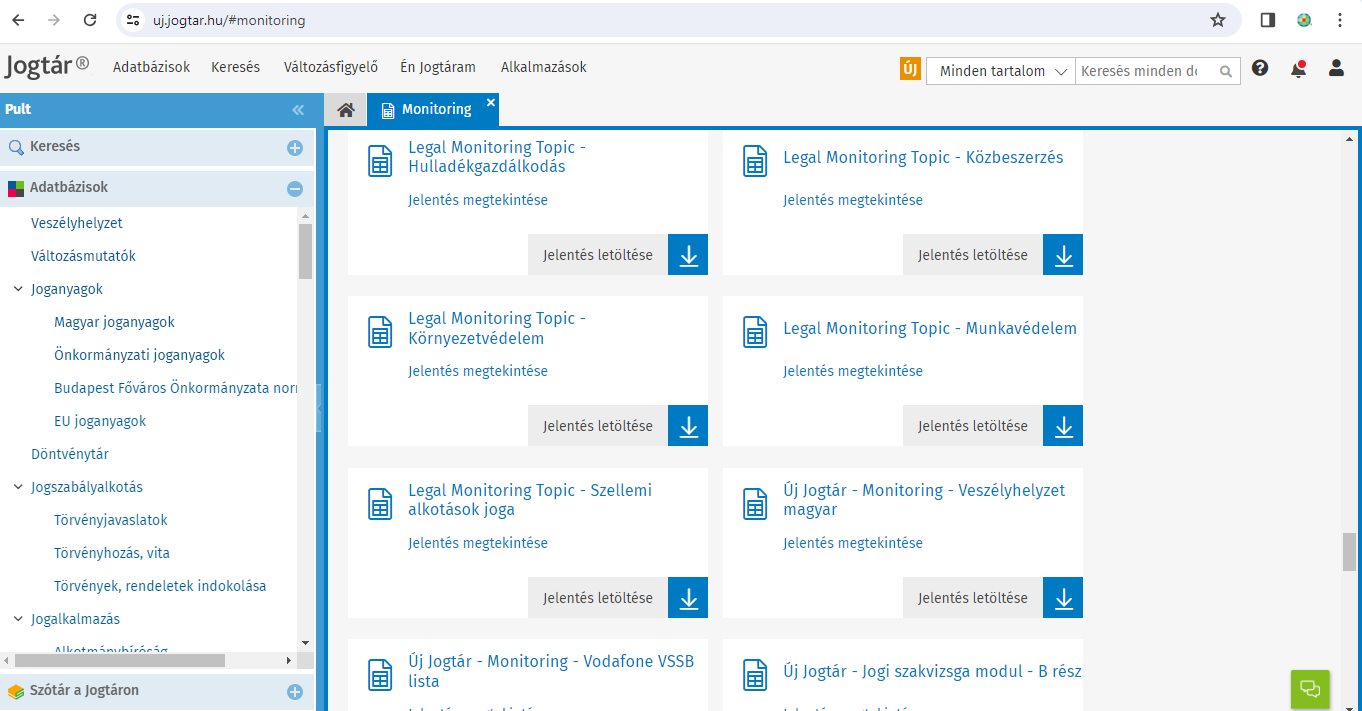
Task: Click the help question mark icon
Action: 1260,68
